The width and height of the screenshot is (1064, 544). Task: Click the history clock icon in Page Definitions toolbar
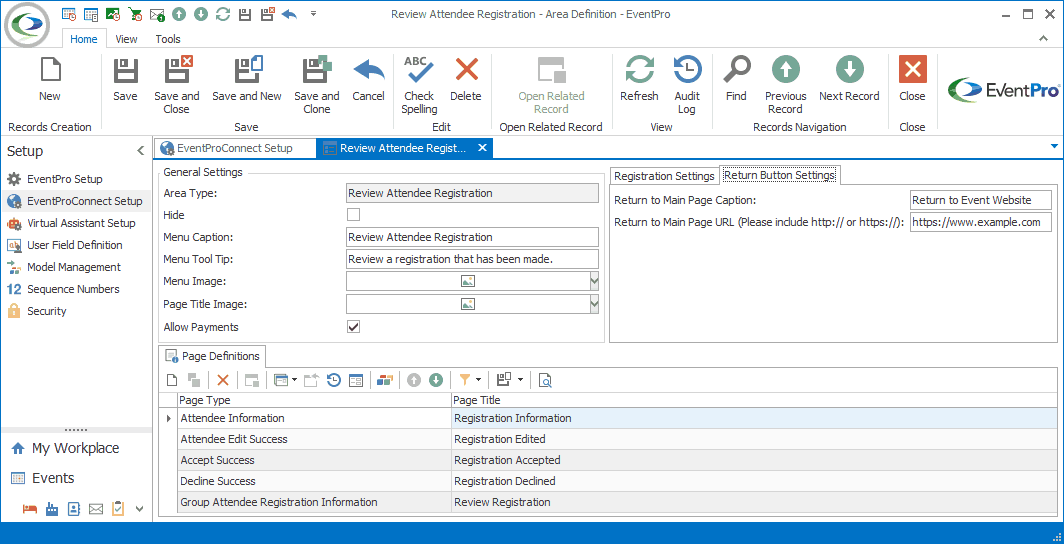(x=334, y=381)
